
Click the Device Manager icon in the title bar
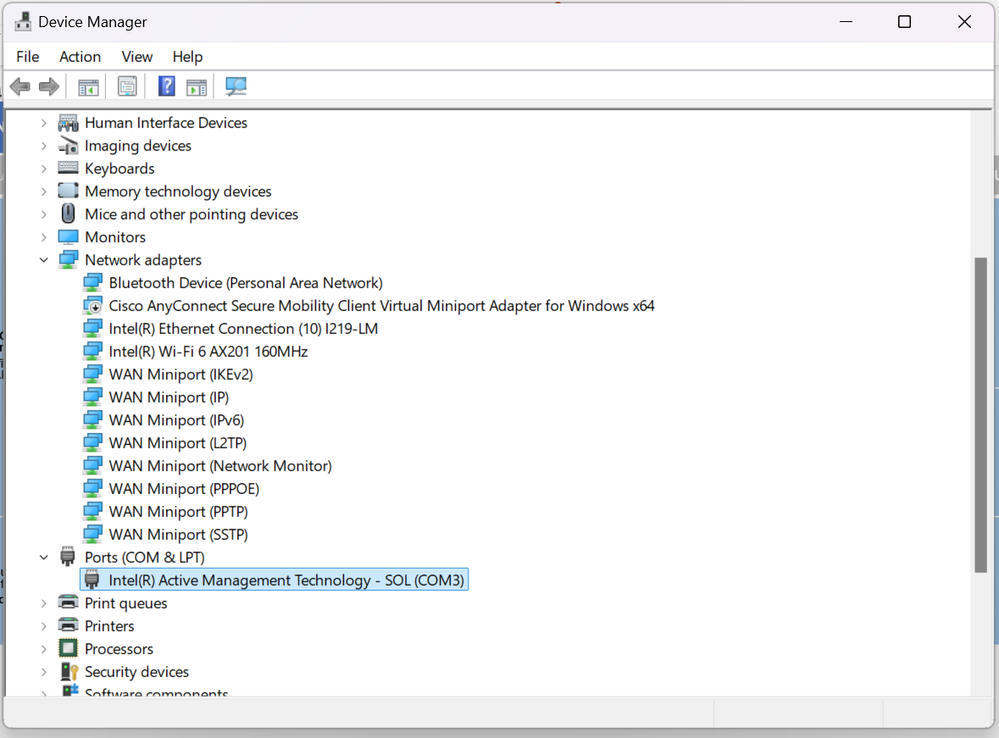click(23, 20)
